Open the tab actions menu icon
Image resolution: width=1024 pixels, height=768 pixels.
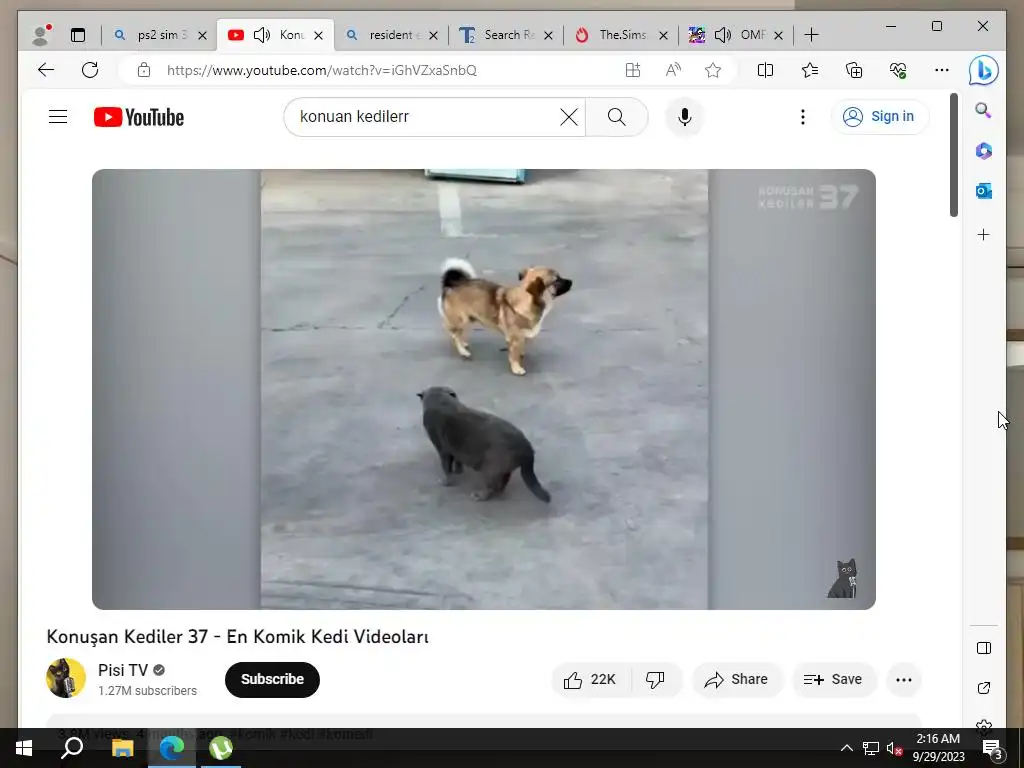[78, 35]
